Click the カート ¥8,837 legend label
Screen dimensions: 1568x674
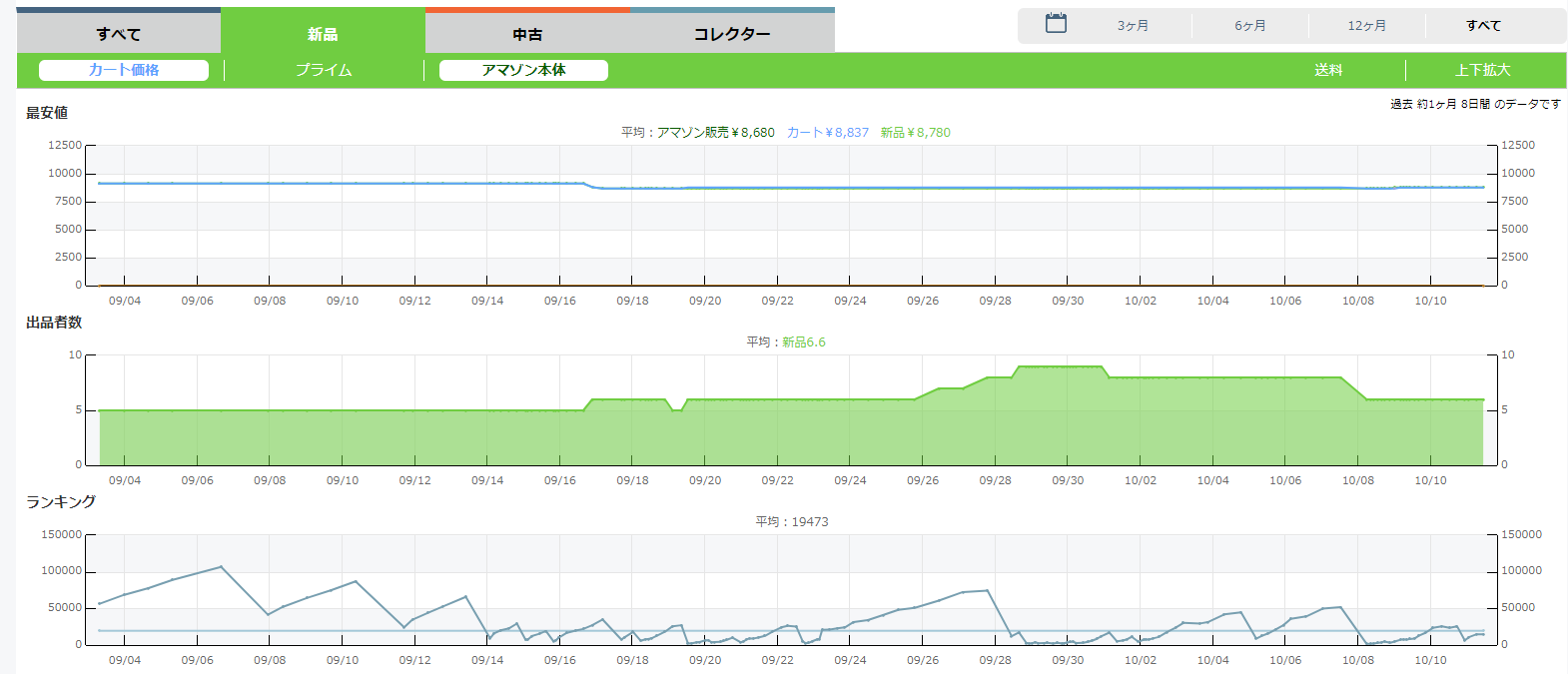click(827, 132)
